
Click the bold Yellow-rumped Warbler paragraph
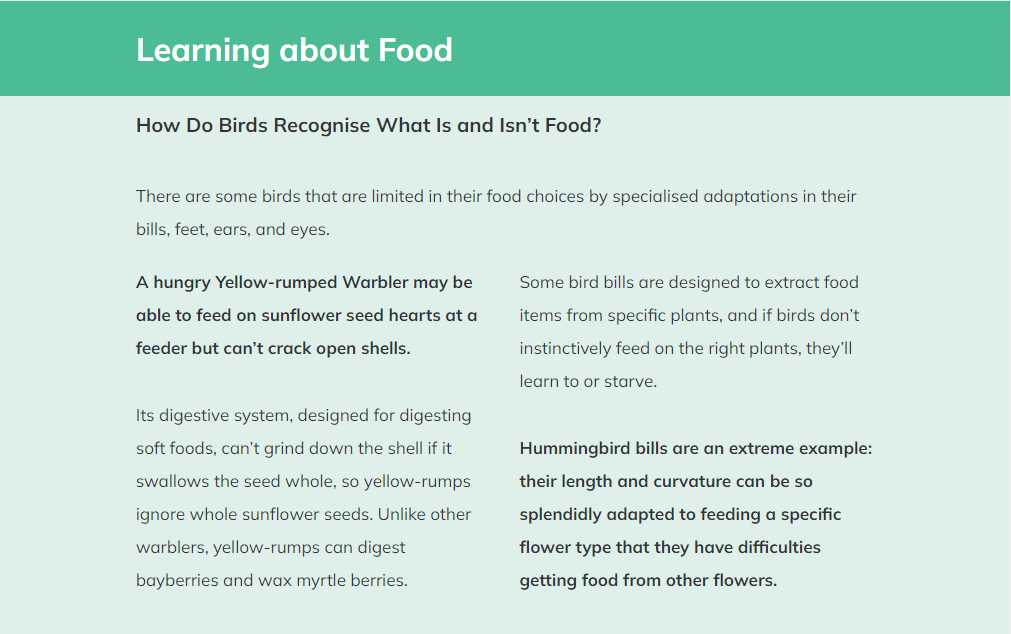coord(306,315)
